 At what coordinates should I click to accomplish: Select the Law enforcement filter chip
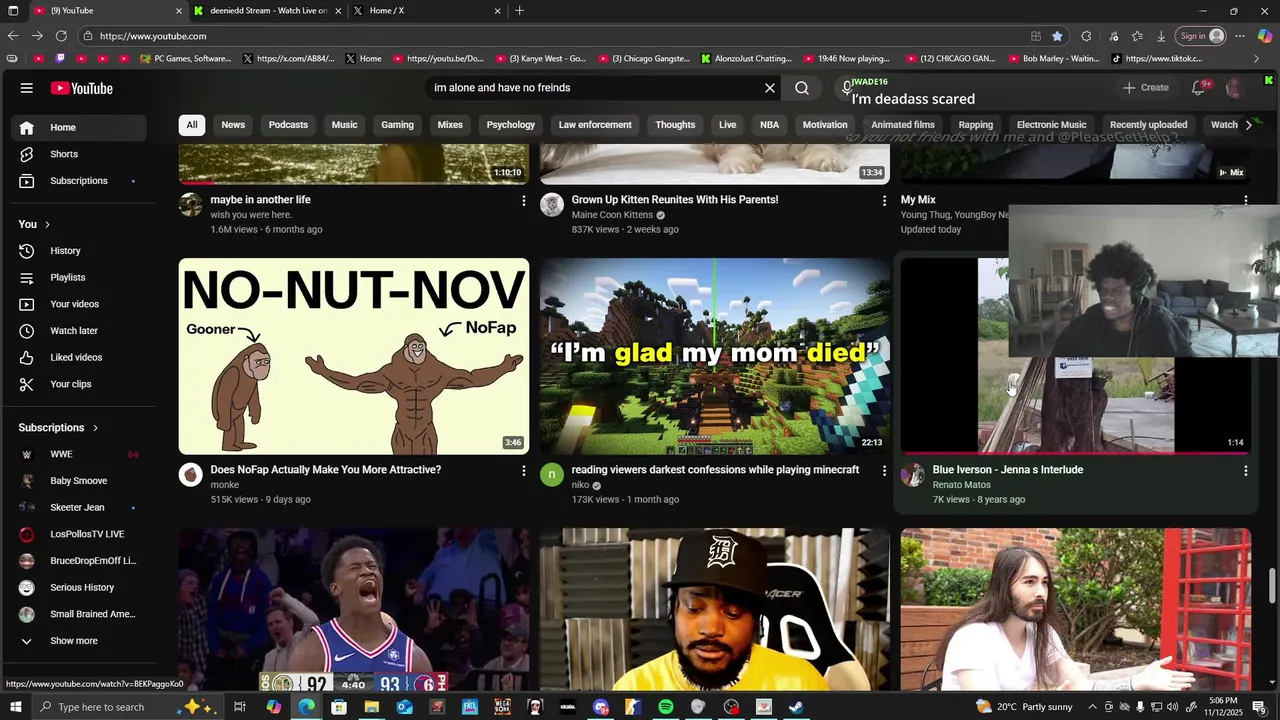click(x=595, y=125)
